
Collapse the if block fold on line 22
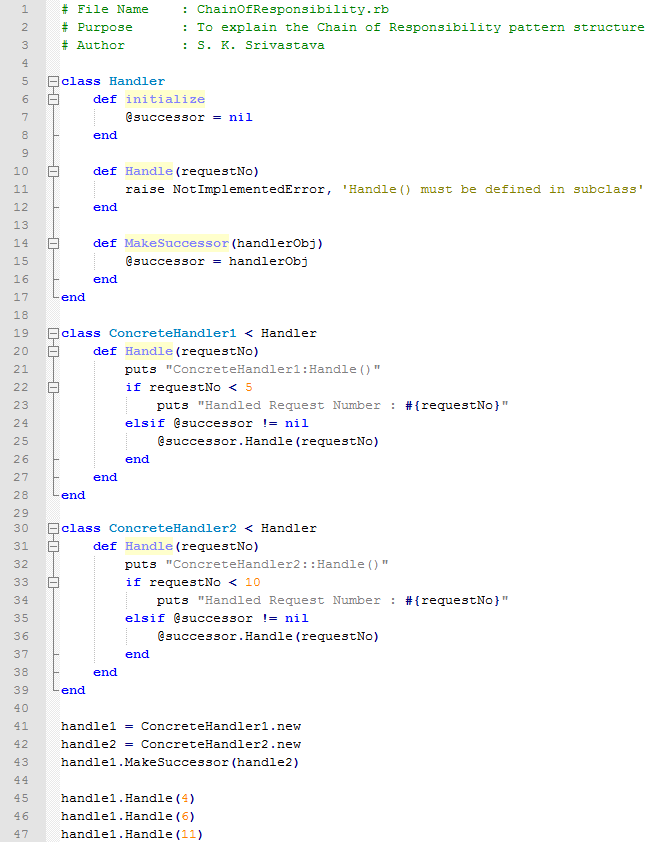53,387
